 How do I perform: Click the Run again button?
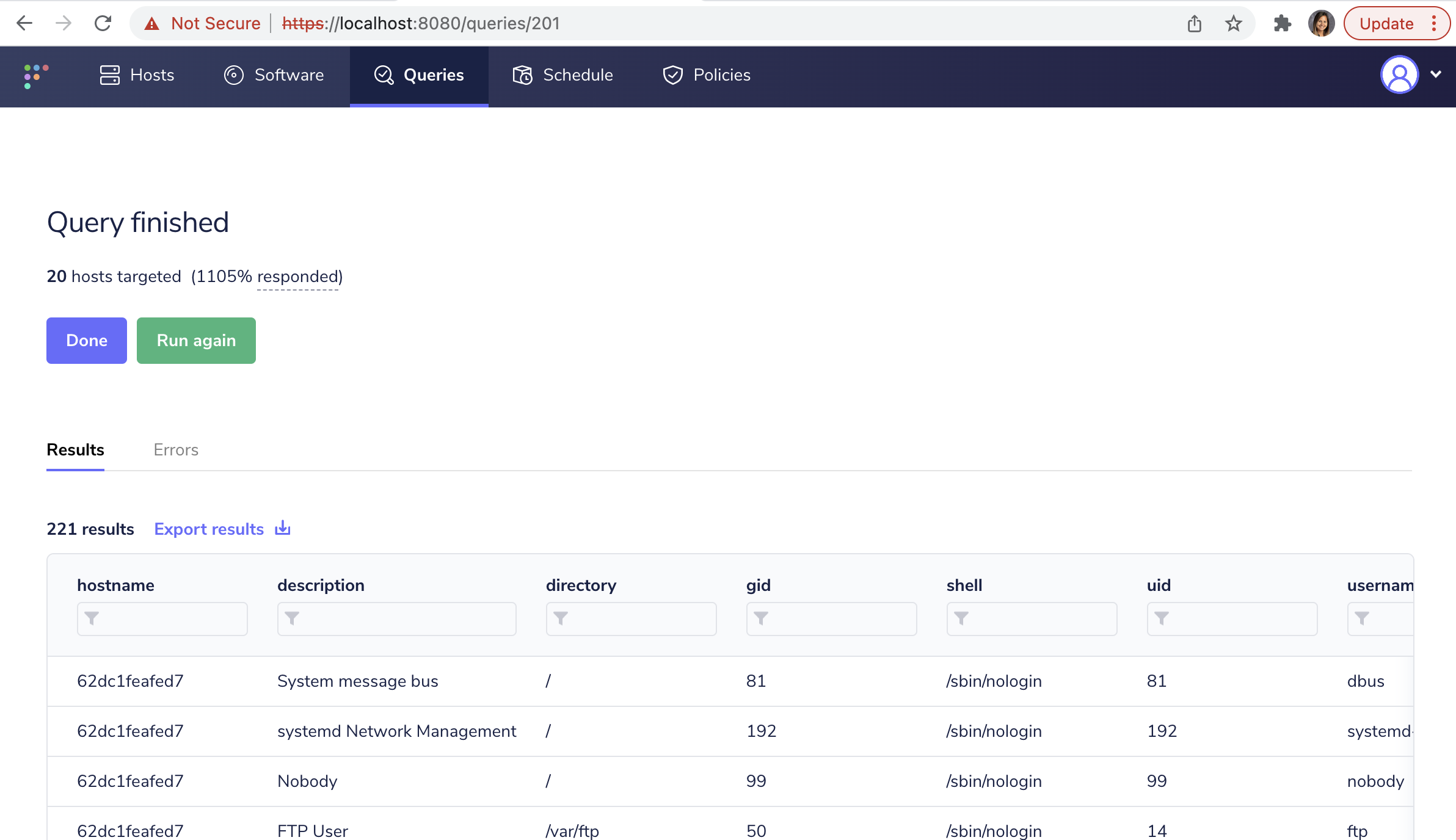click(x=196, y=341)
